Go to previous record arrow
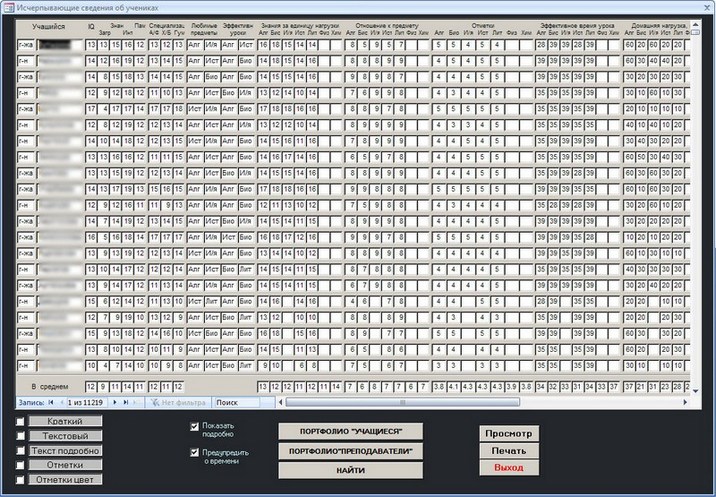Viewport: 716px width, 497px height. click(x=61, y=402)
